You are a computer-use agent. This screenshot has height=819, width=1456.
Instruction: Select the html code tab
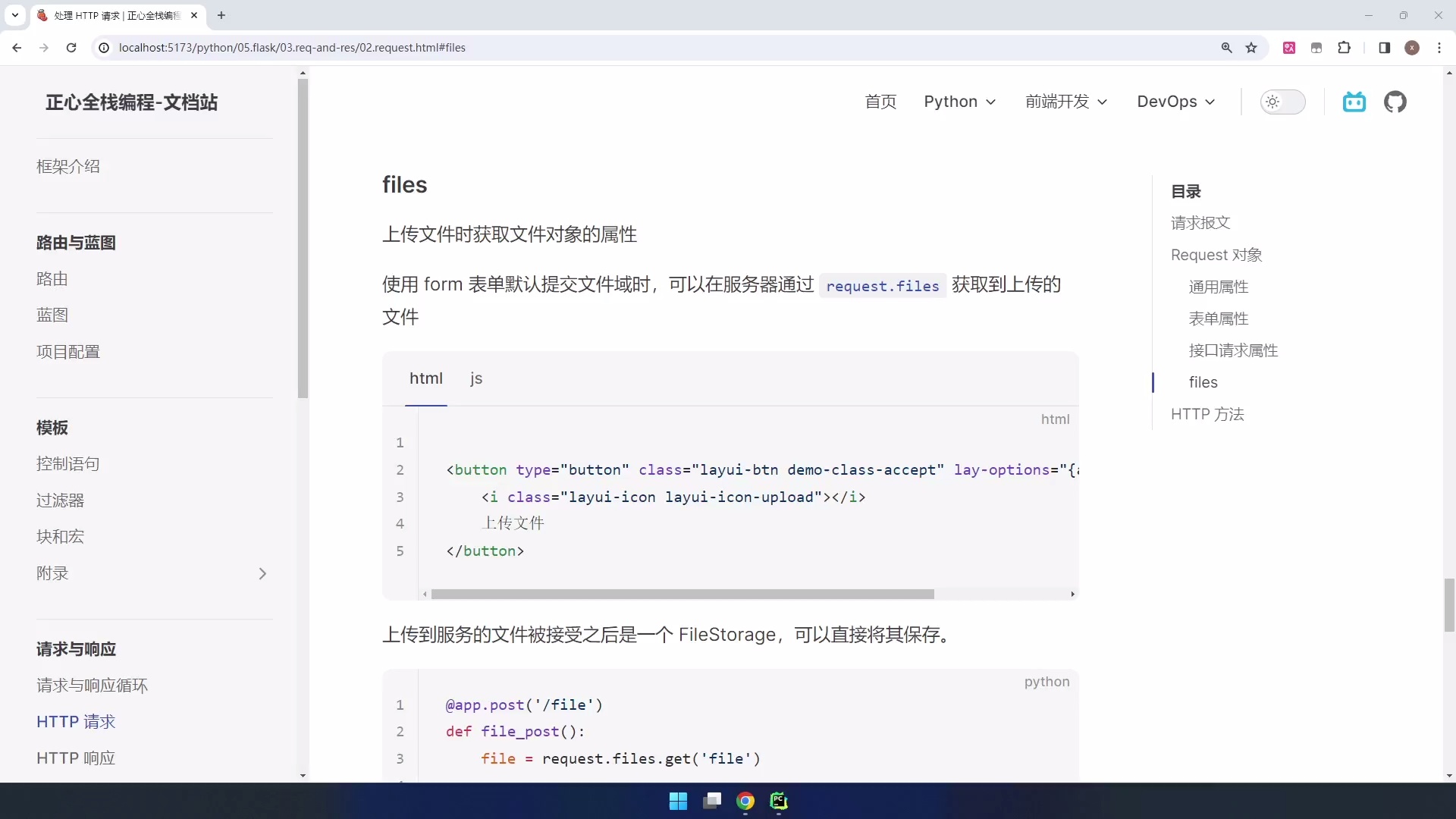point(426,378)
